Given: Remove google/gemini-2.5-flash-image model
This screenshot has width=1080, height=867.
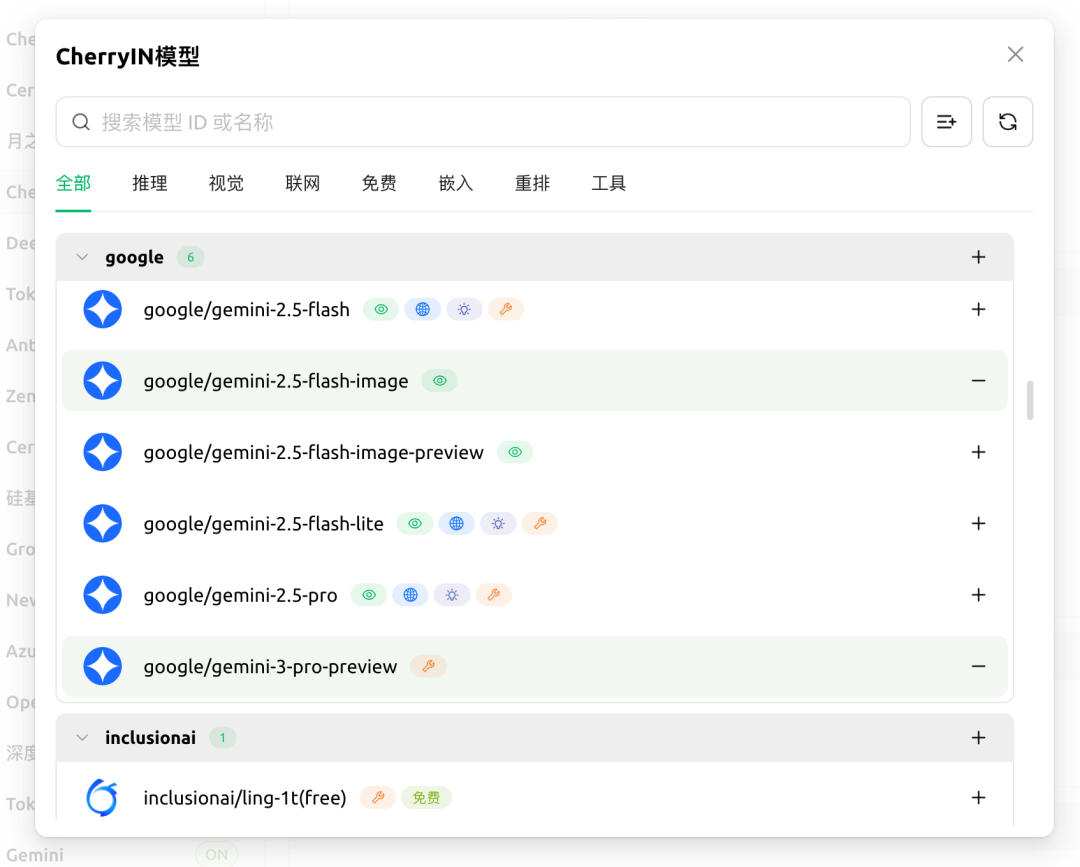Looking at the screenshot, I should coord(978,381).
